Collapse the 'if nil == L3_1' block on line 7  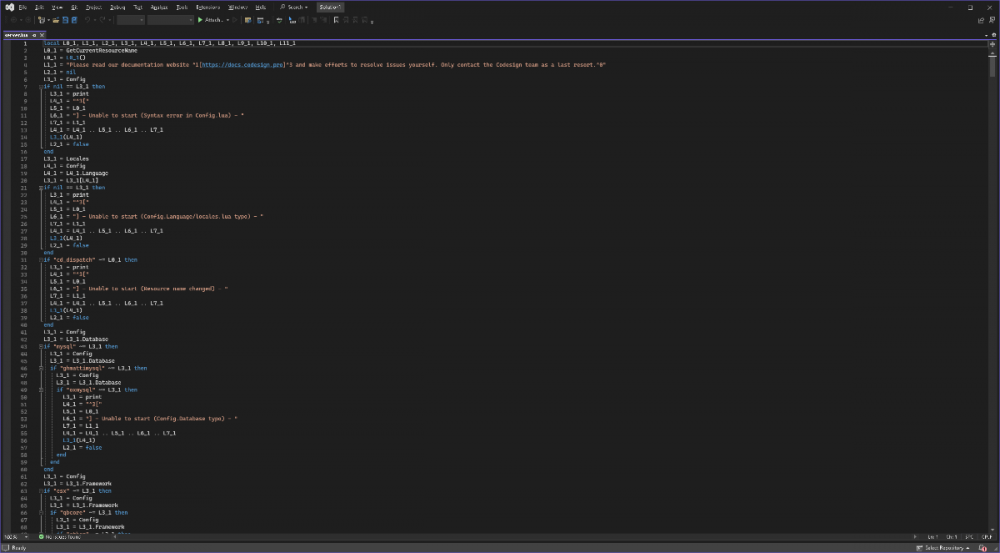[41, 87]
